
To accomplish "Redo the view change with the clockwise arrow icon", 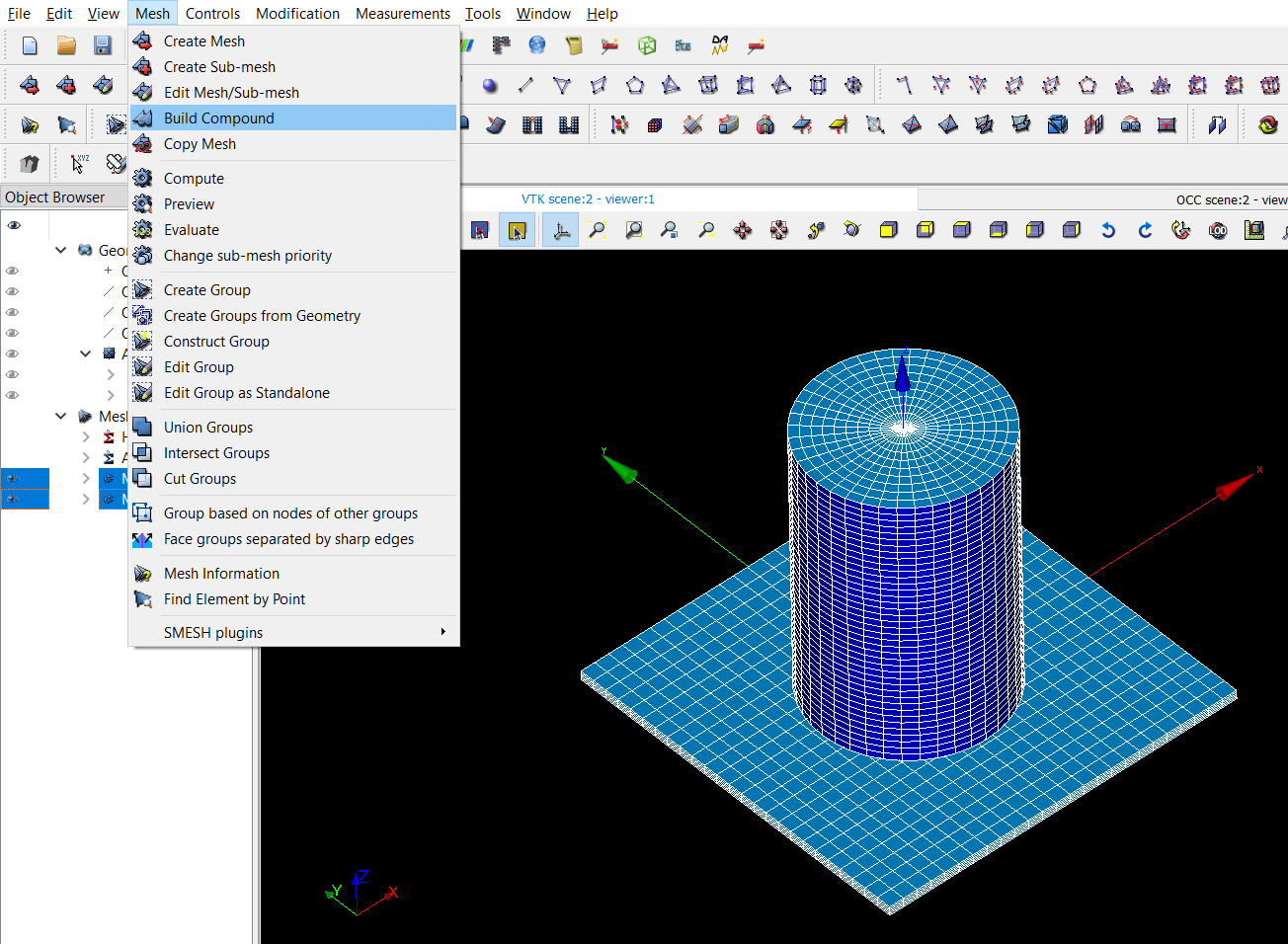I will (1144, 230).
